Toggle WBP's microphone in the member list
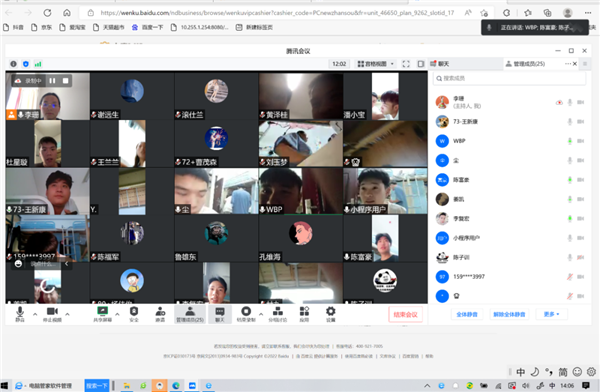This screenshot has height=392, width=600. pyautogui.click(x=570, y=141)
